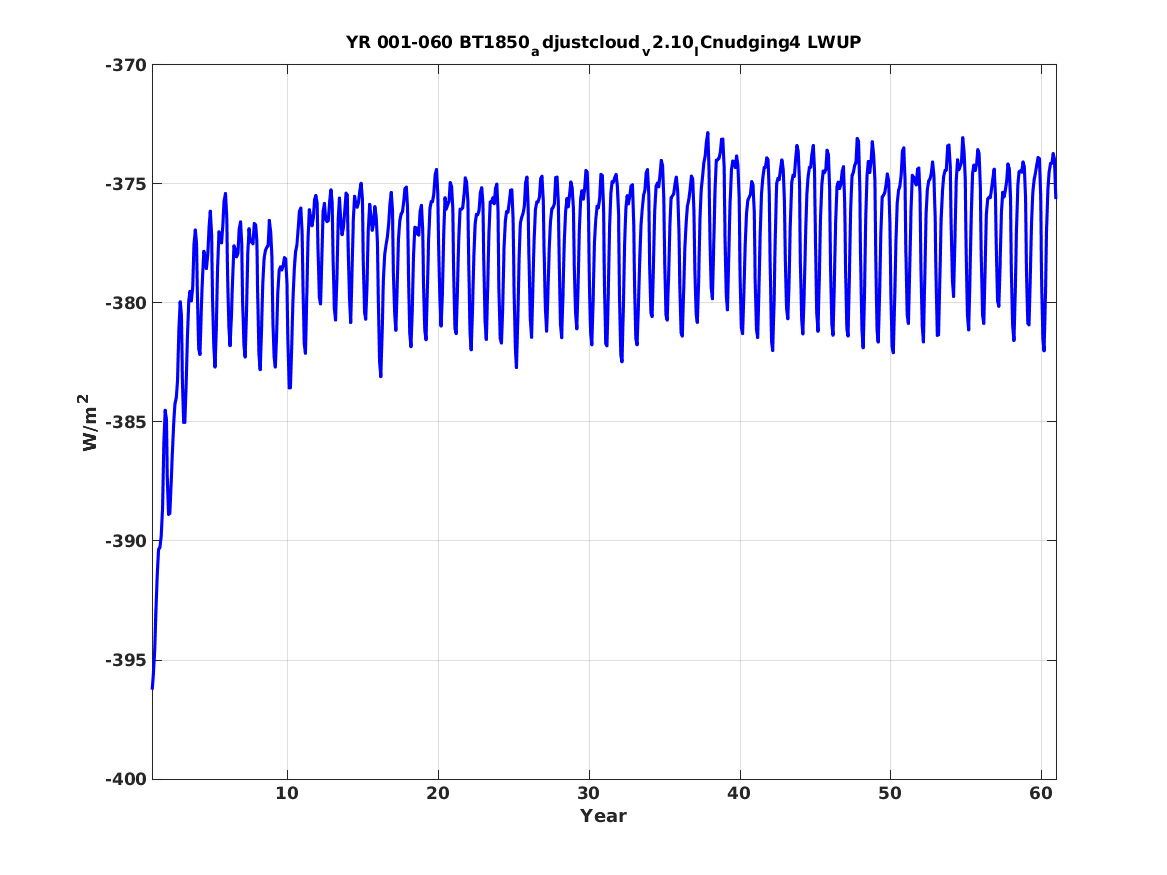The height and width of the screenshot is (875, 1167).
Task: Click the x-axis tick label '10'
Action: [x=287, y=794]
